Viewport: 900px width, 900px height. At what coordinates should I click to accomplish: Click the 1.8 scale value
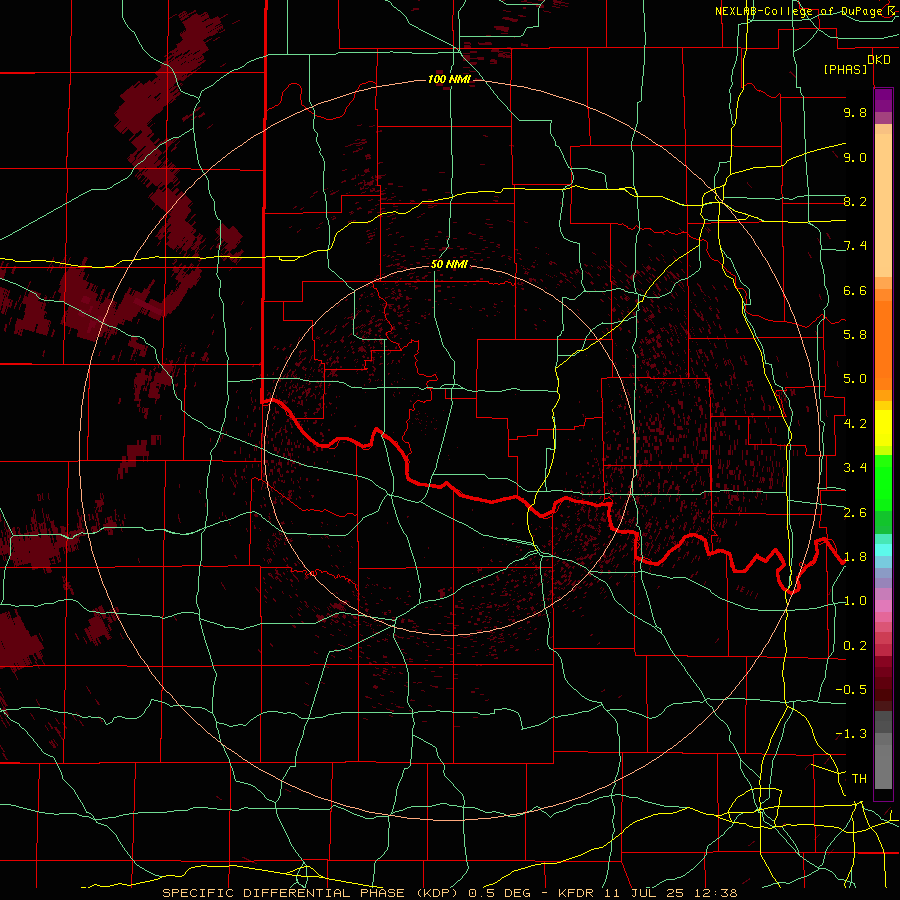855,557
